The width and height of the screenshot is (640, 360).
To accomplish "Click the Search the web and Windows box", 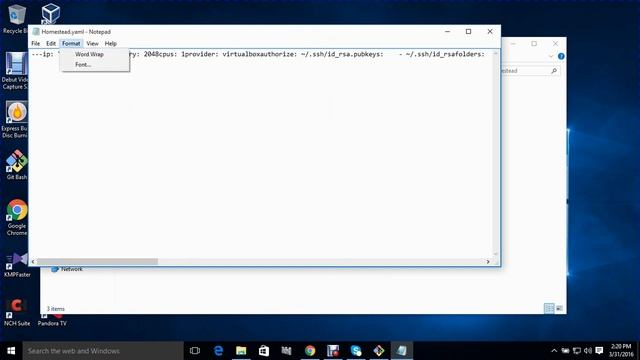I will [x=103, y=351].
